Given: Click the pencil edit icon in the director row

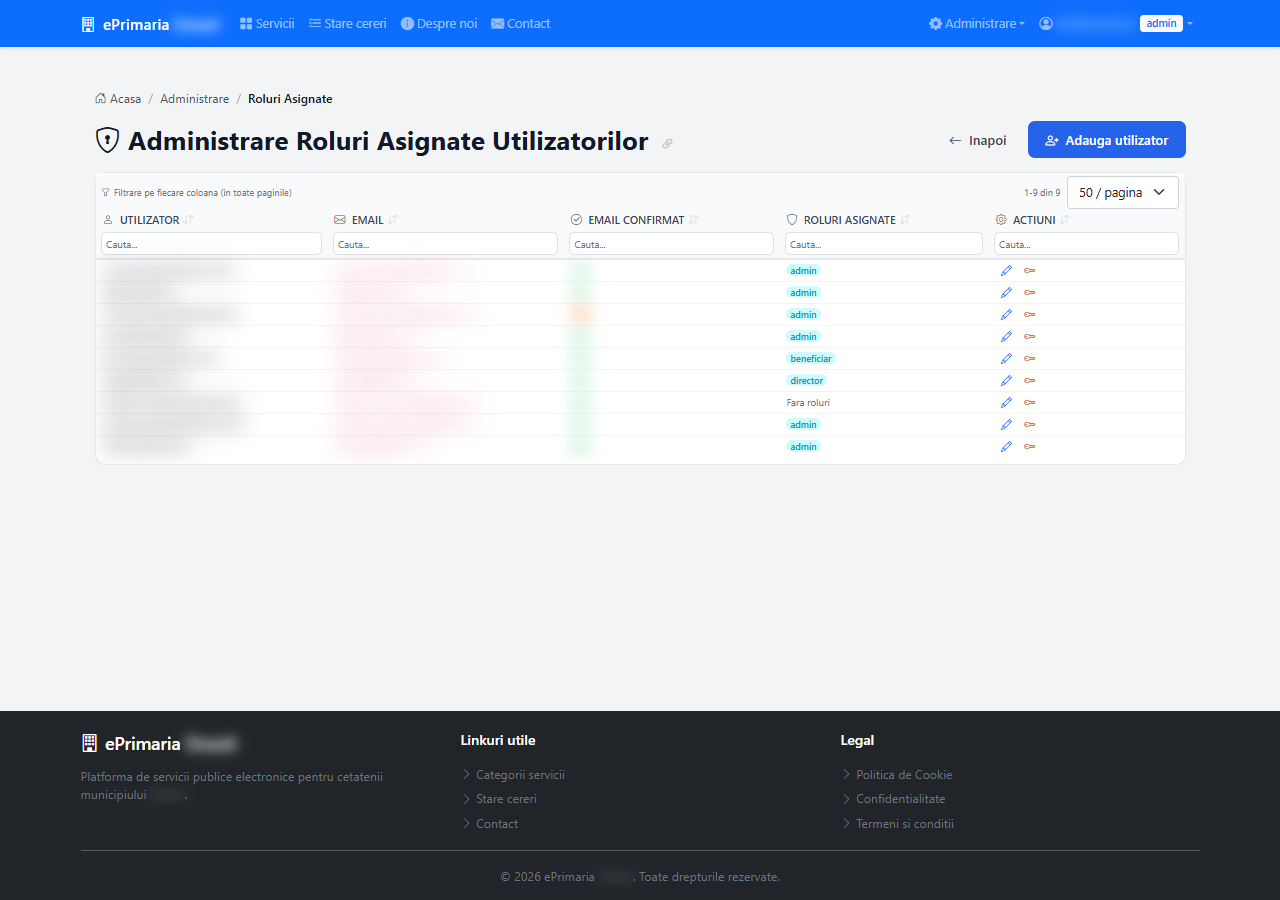Looking at the screenshot, I should [x=1006, y=380].
